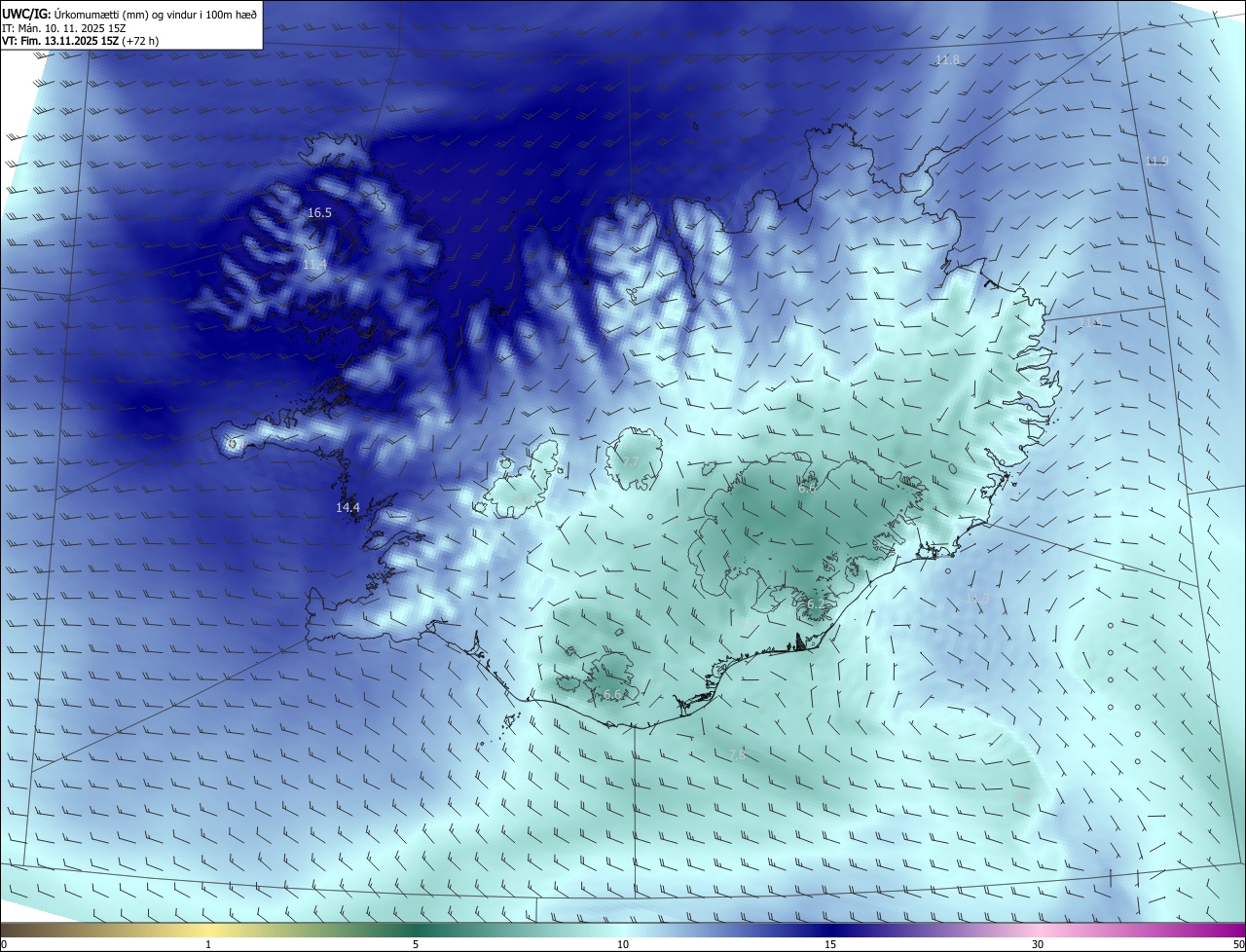The image size is (1246, 952).
Task: Click the 15 tick on the color scale
Action: 830,944
